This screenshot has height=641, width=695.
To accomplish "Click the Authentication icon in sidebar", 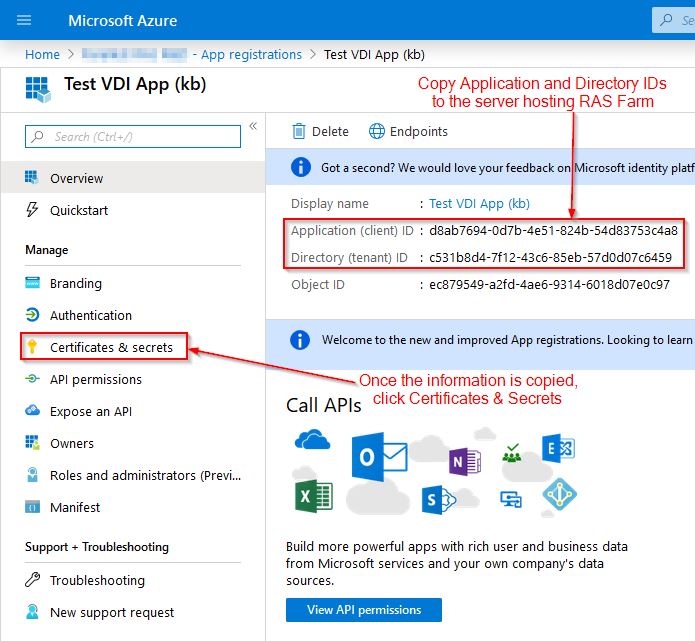I will 33,315.
